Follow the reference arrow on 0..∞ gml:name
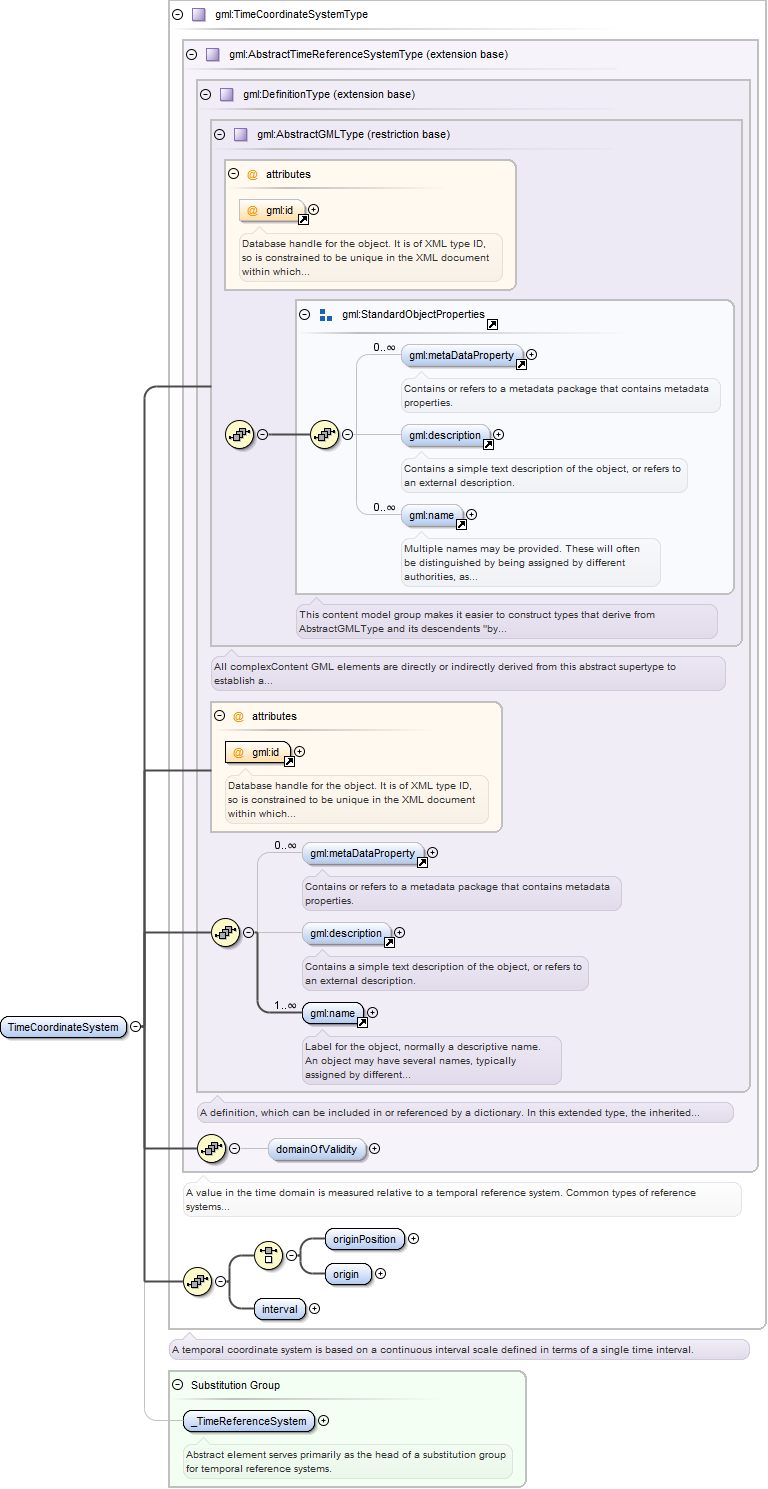Viewport: 768px width, 1489px height. (x=461, y=525)
